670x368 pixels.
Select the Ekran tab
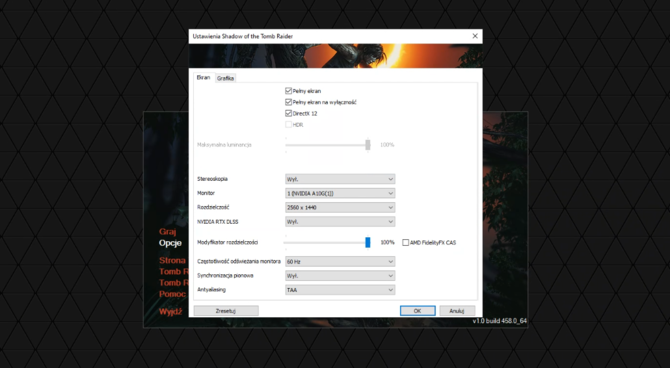coord(203,77)
